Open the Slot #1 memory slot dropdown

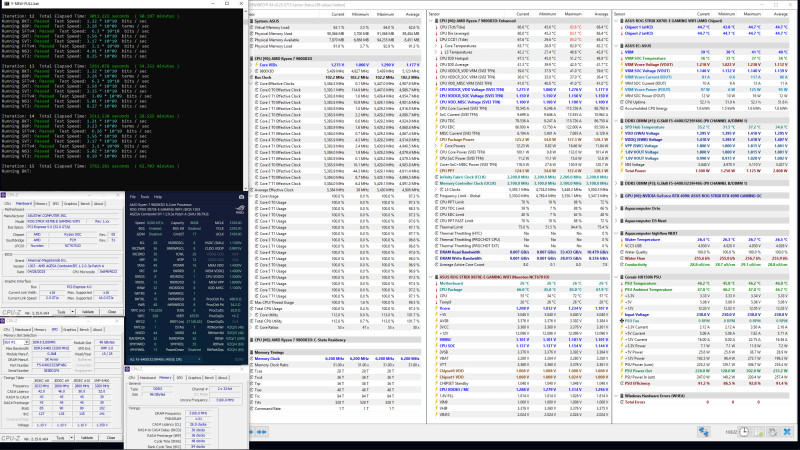coord(16,342)
